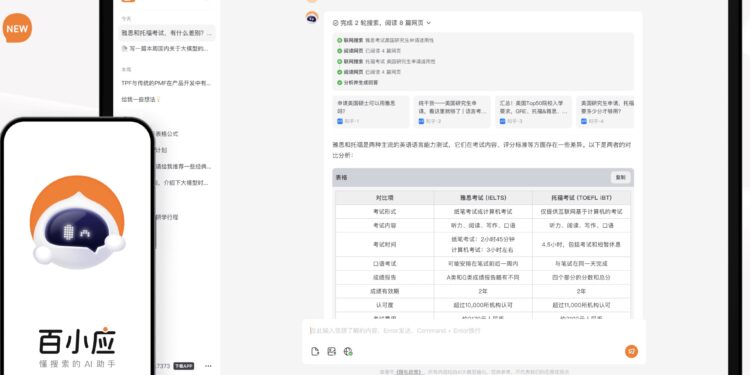Open source card 申请美国硕士可以用雅思吗?
The height and width of the screenshot is (375, 750).
coord(371,111)
